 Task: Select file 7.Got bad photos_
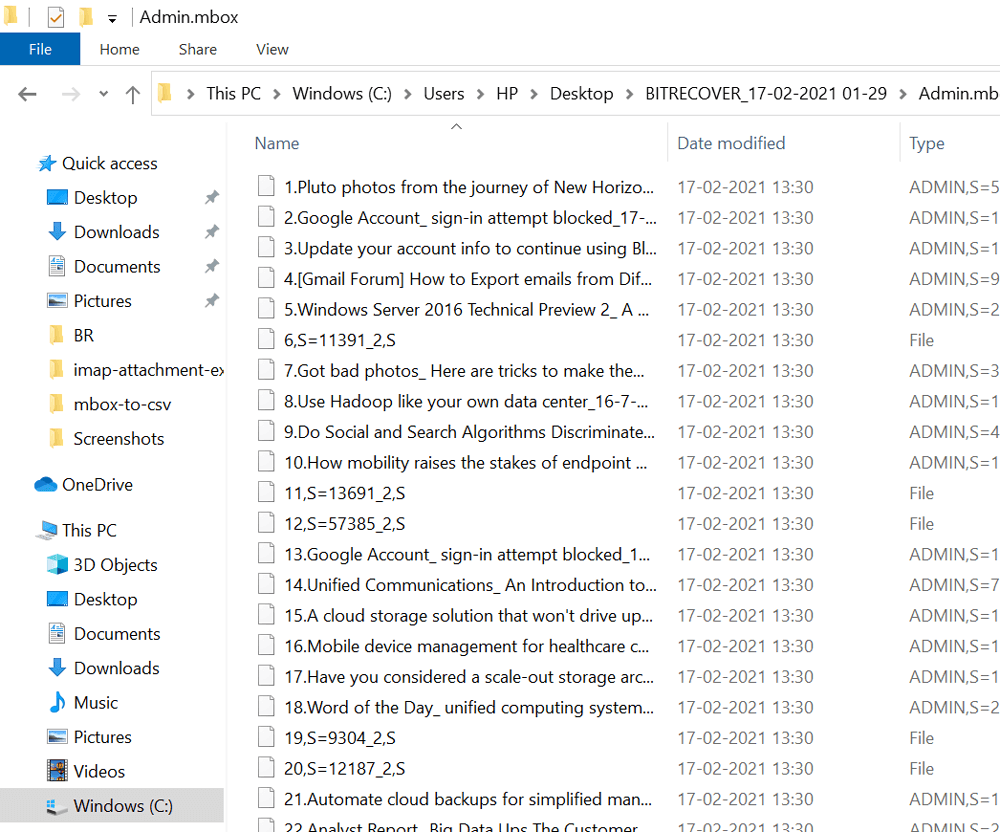pos(464,371)
